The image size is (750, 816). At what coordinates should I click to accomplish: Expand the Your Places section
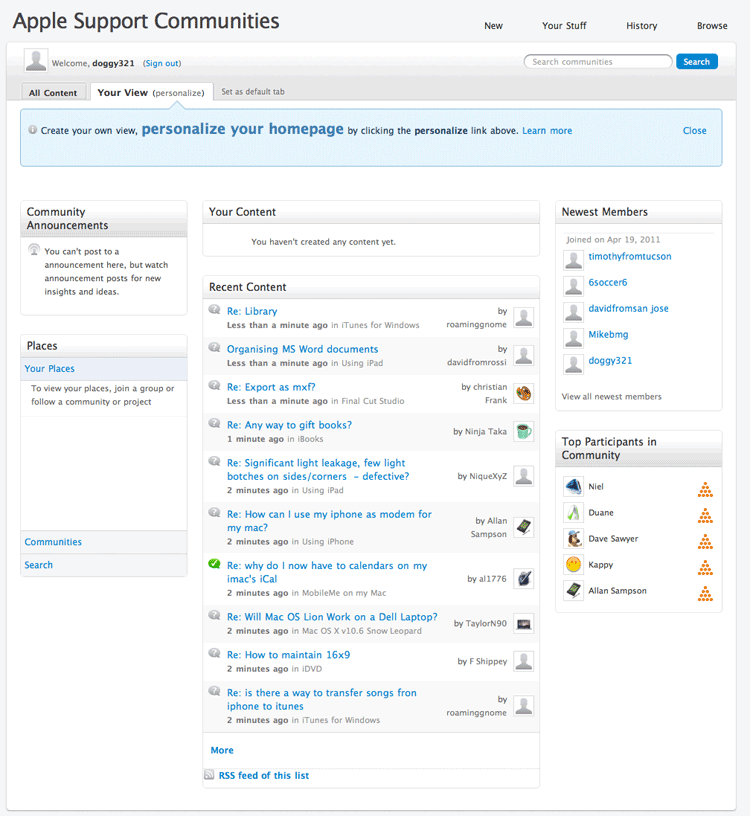coord(104,368)
